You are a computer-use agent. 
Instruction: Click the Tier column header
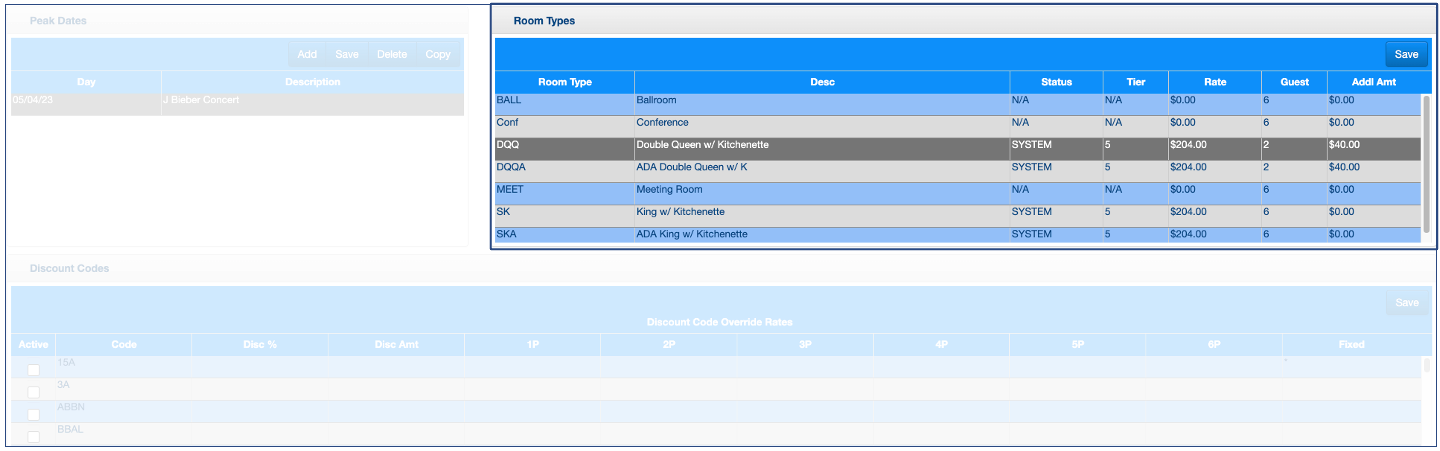coord(1135,82)
